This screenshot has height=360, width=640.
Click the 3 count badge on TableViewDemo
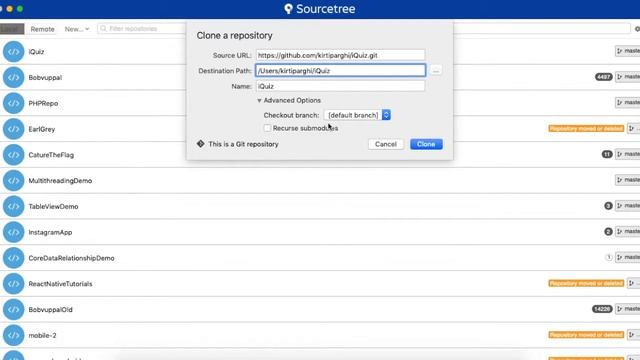(x=608, y=206)
